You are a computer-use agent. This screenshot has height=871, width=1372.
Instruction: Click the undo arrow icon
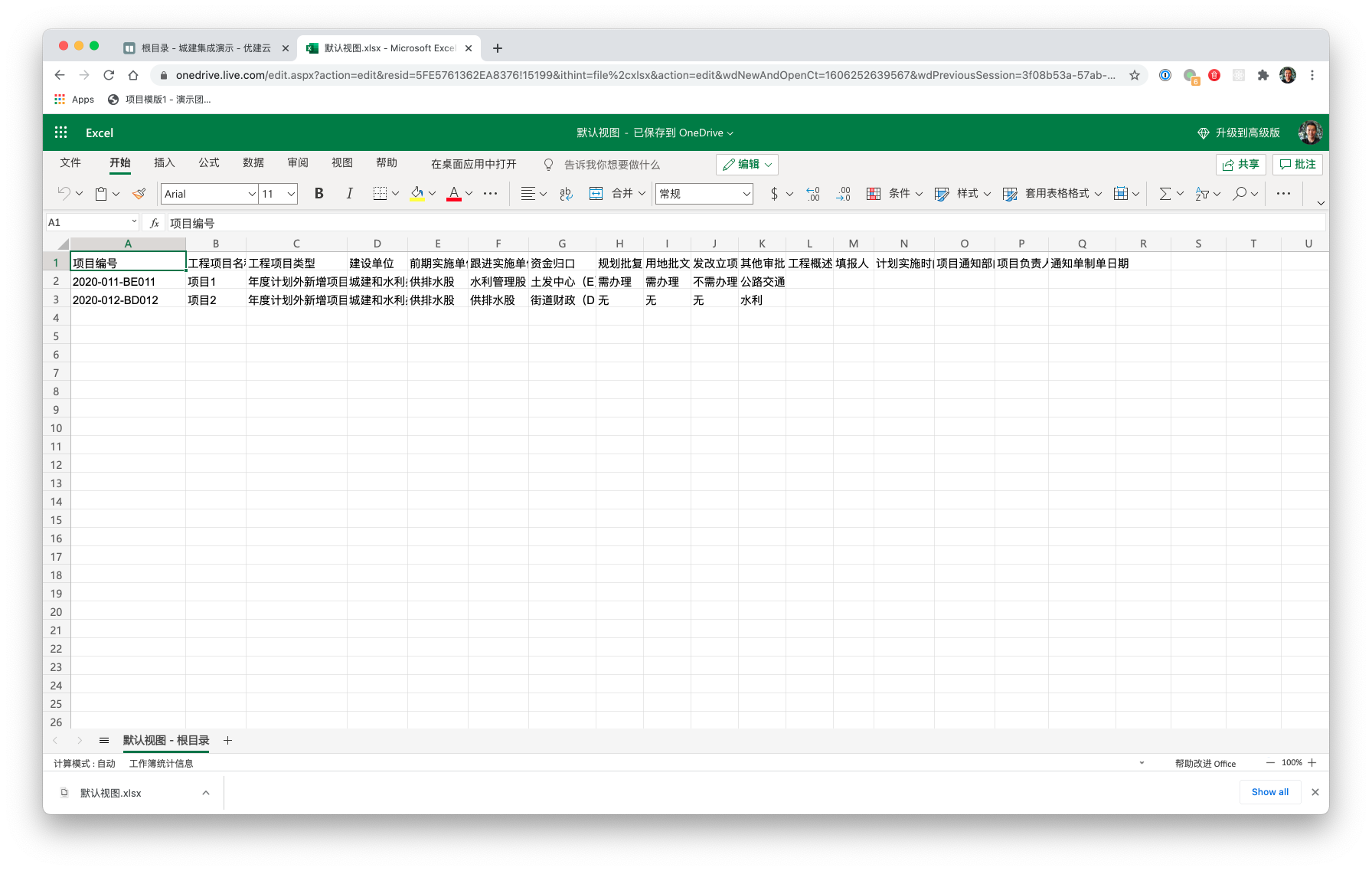pos(64,194)
